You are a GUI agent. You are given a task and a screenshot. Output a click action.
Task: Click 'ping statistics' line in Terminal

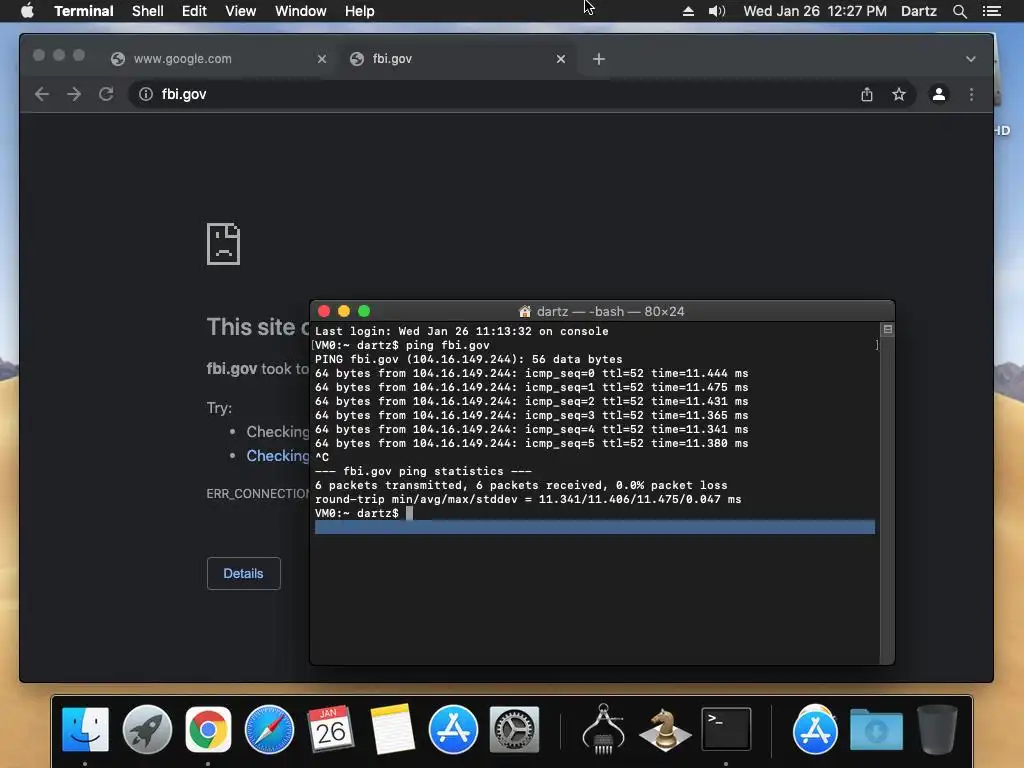pos(423,472)
